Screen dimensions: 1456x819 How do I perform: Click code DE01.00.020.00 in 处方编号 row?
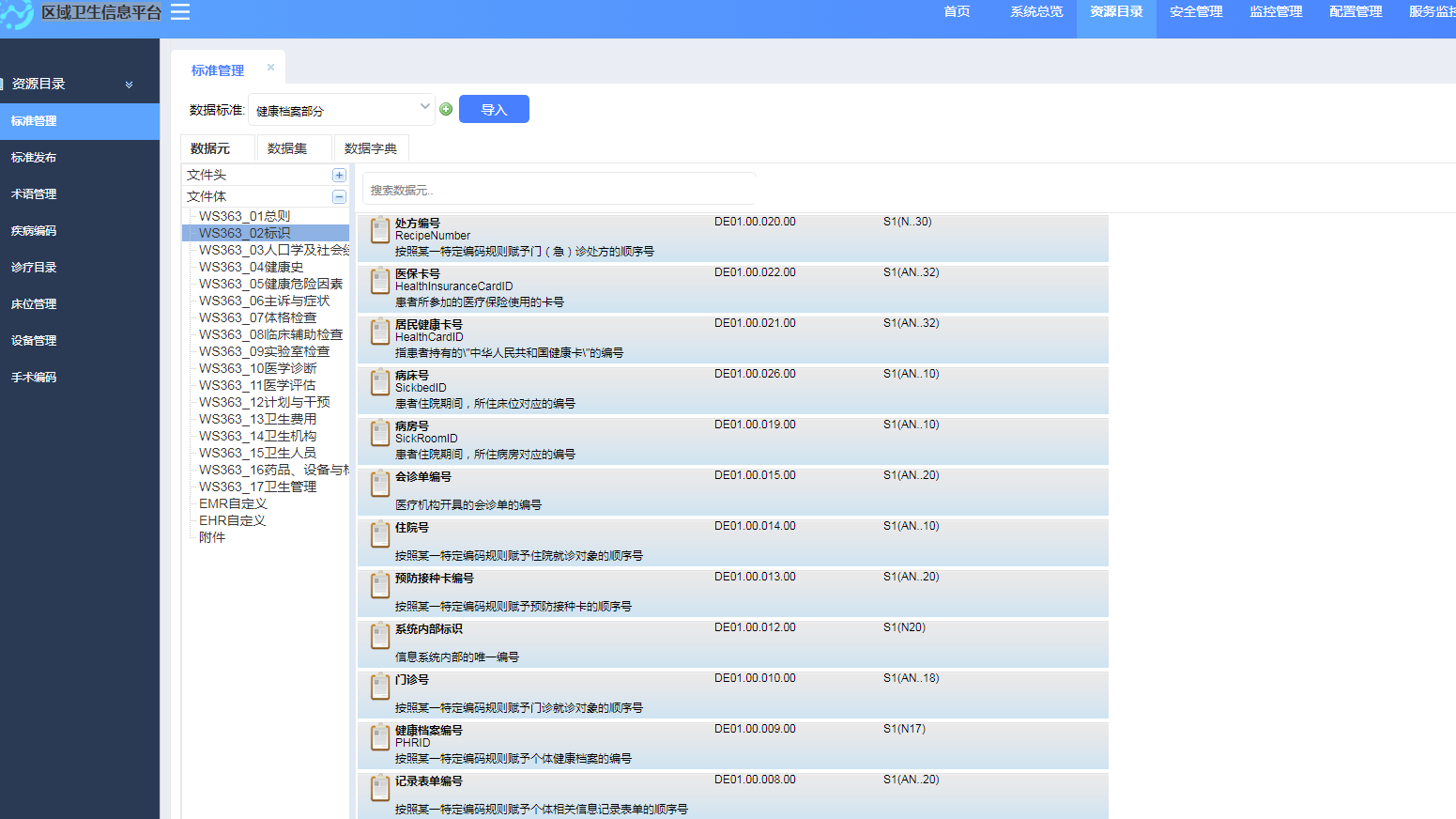[755, 222]
